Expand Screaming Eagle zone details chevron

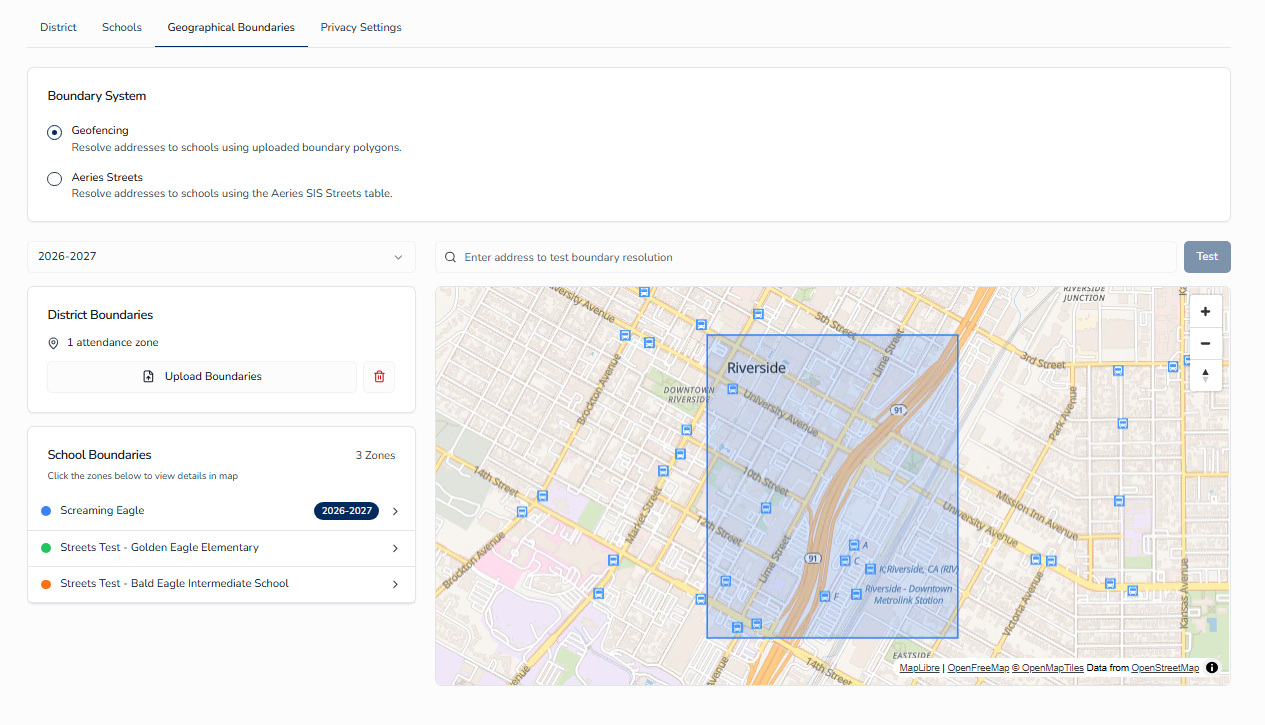click(395, 511)
